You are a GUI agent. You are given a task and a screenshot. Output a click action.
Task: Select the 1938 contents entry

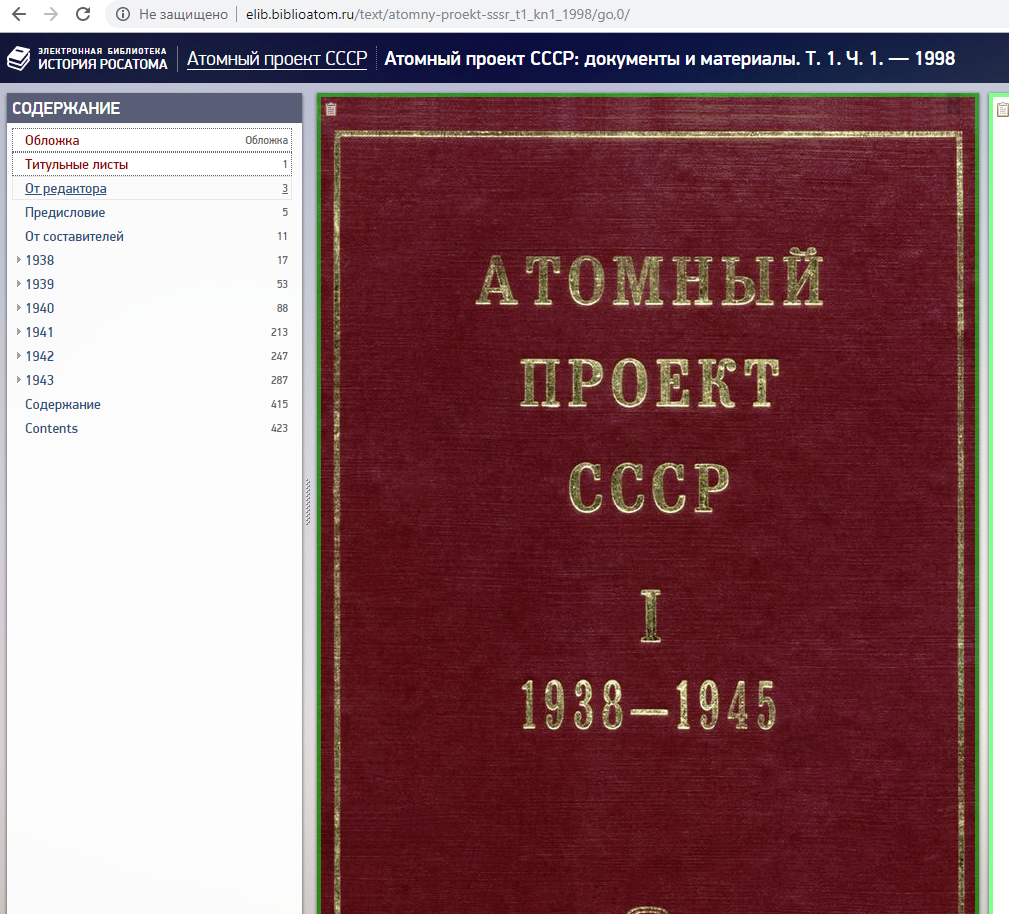pyautogui.click(x=40, y=260)
